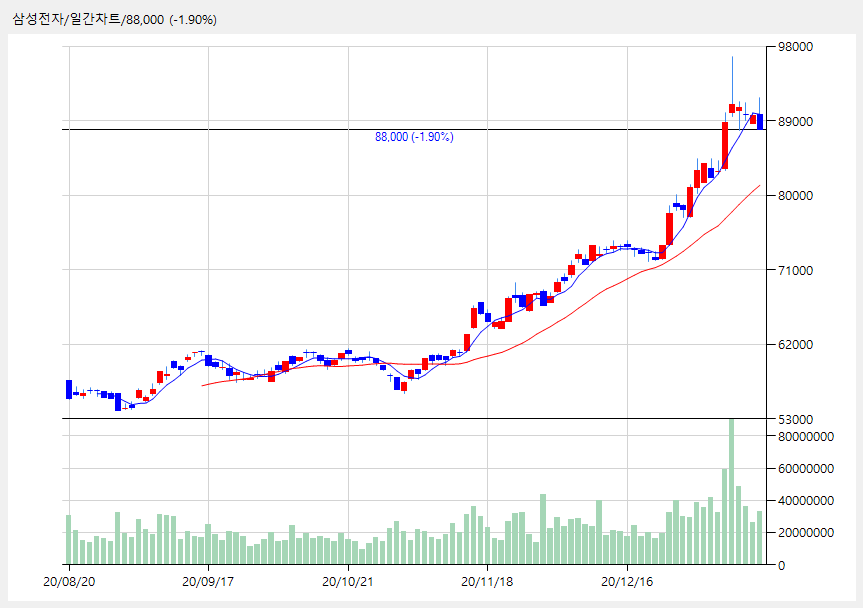Click the tallest volume bar reaching the top
863x608 pixels.
click(x=731, y=491)
